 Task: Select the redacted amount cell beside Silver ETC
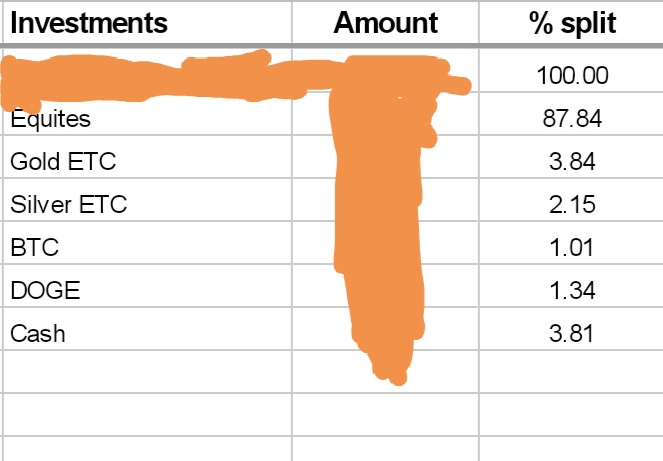point(385,200)
